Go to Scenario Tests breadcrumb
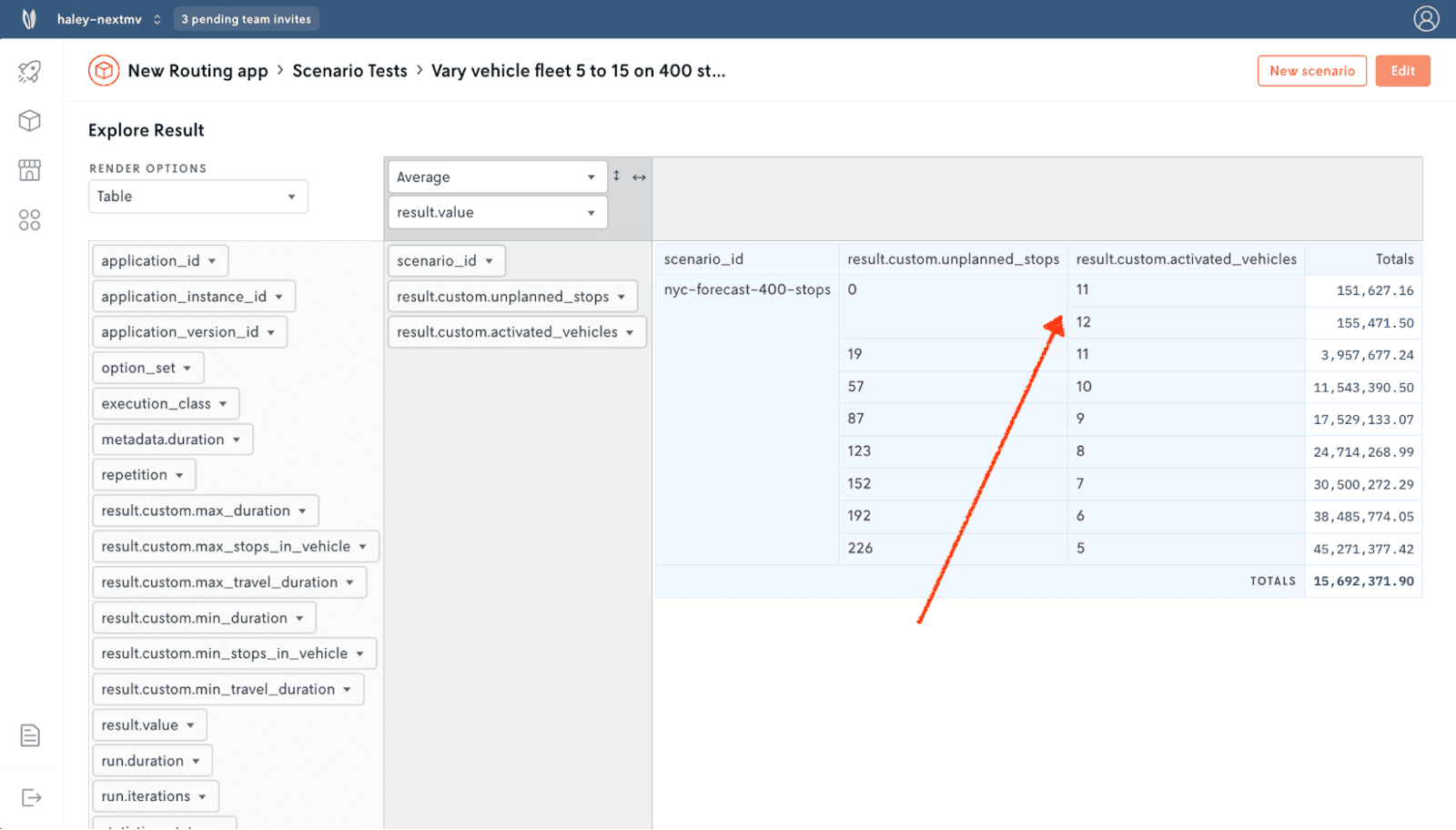Screen dimensions: 1456x830 [x=349, y=71]
